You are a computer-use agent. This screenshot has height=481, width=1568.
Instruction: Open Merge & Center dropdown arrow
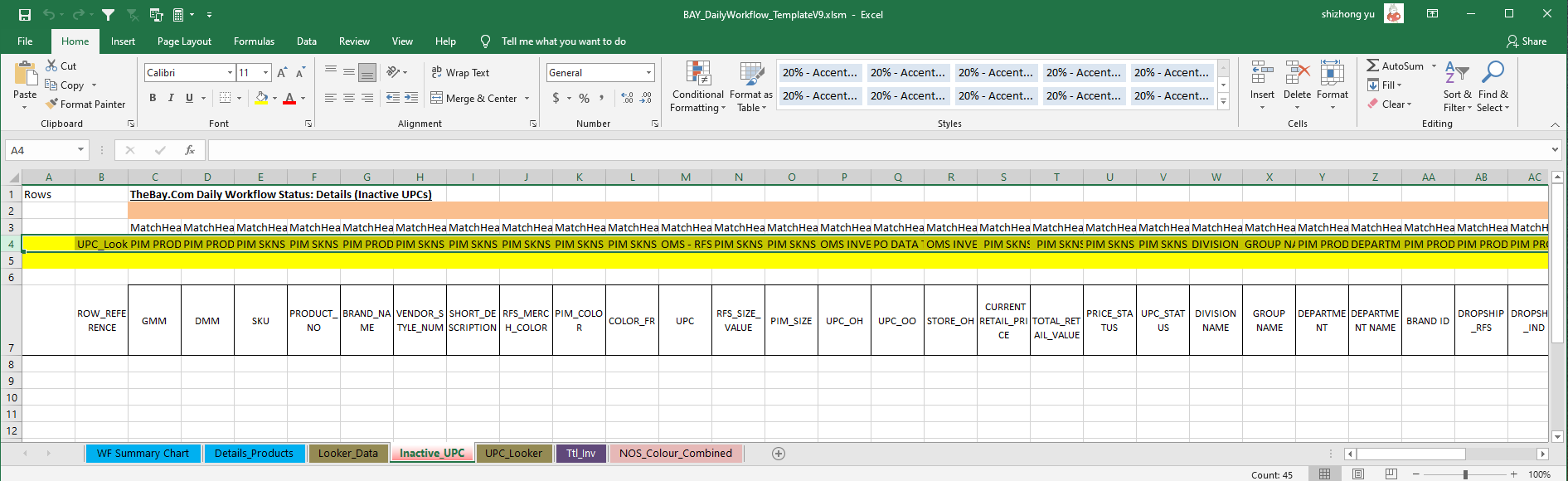pos(527,98)
